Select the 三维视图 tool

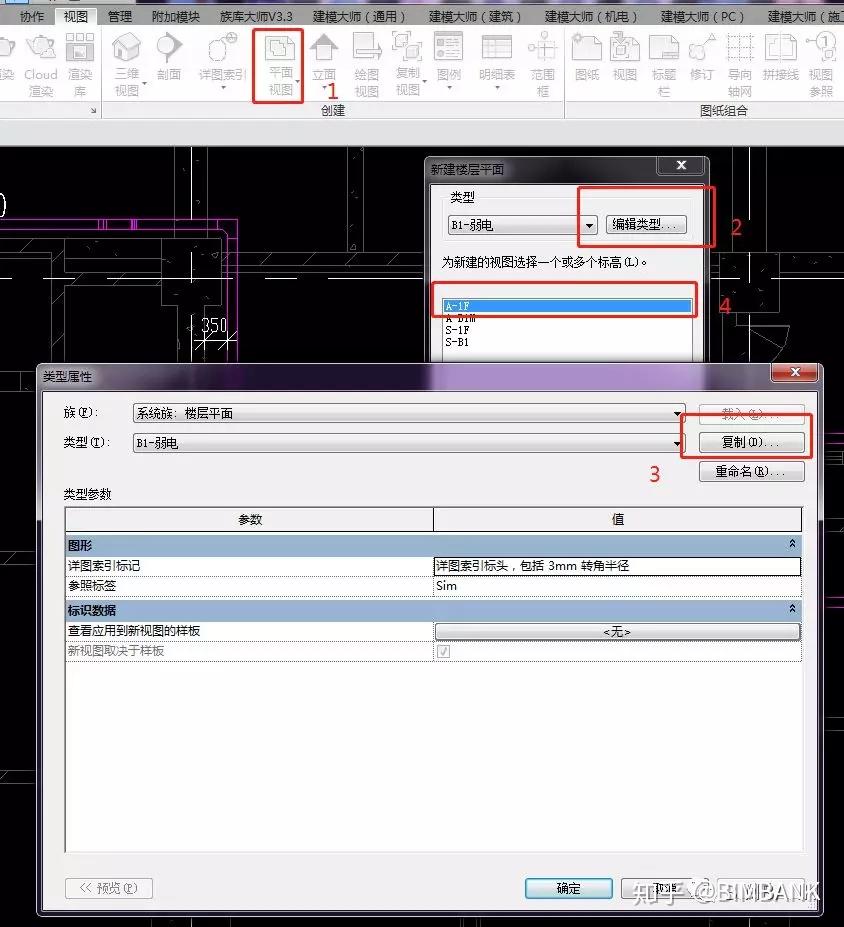[126, 64]
